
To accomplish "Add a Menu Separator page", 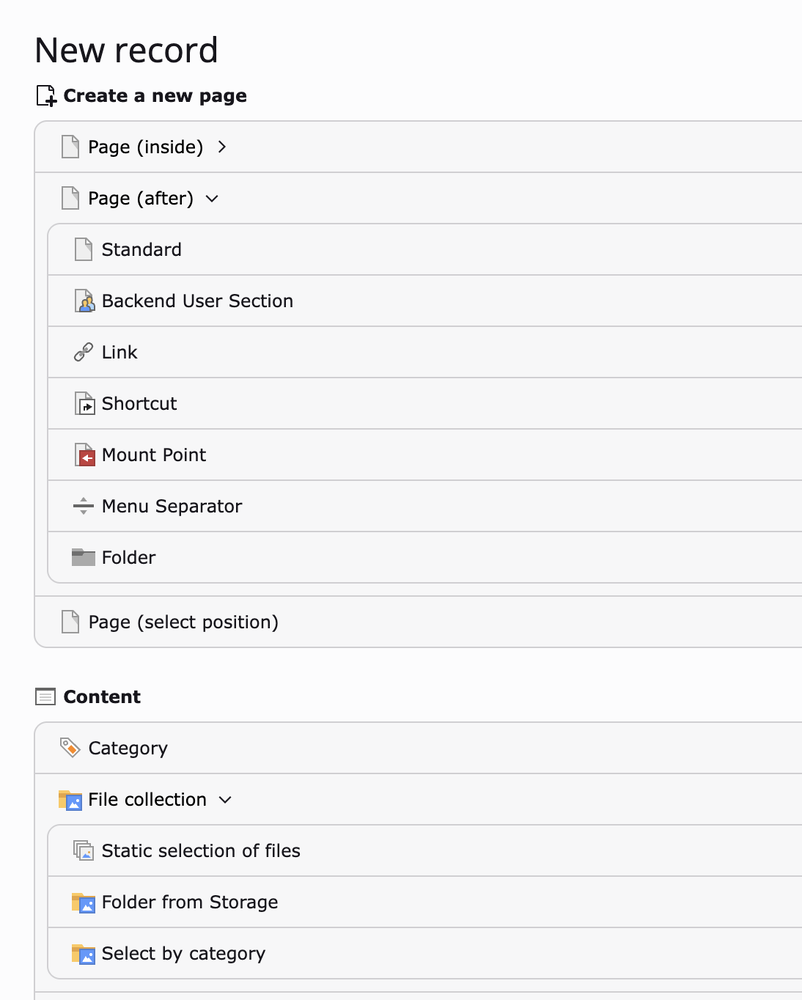I will pos(171,506).
